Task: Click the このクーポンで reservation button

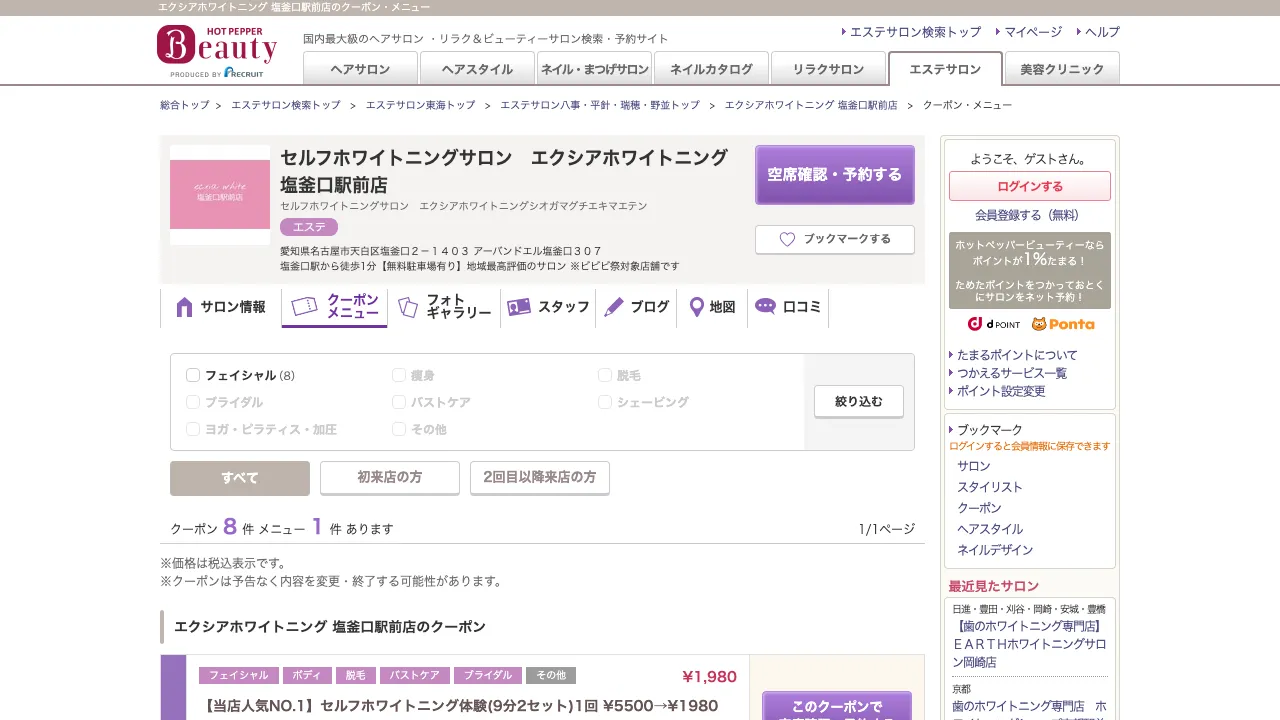Action: pos(837,706)
